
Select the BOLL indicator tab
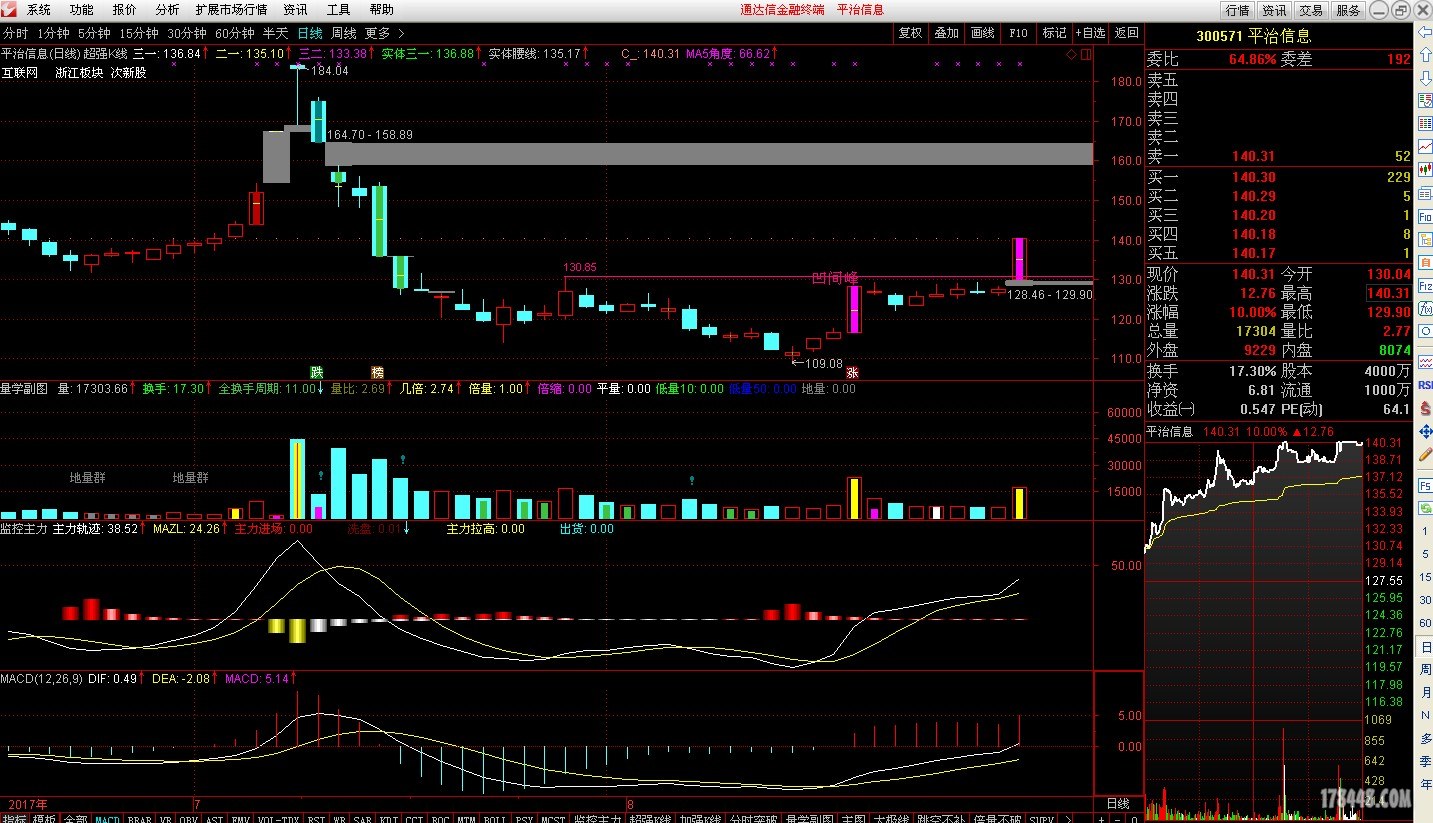coord(494,817)
